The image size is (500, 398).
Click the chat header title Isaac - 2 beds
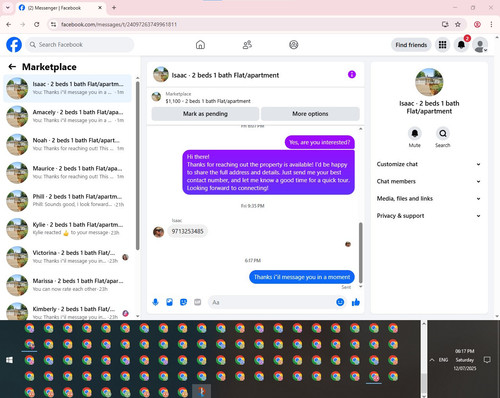point(225,75)
